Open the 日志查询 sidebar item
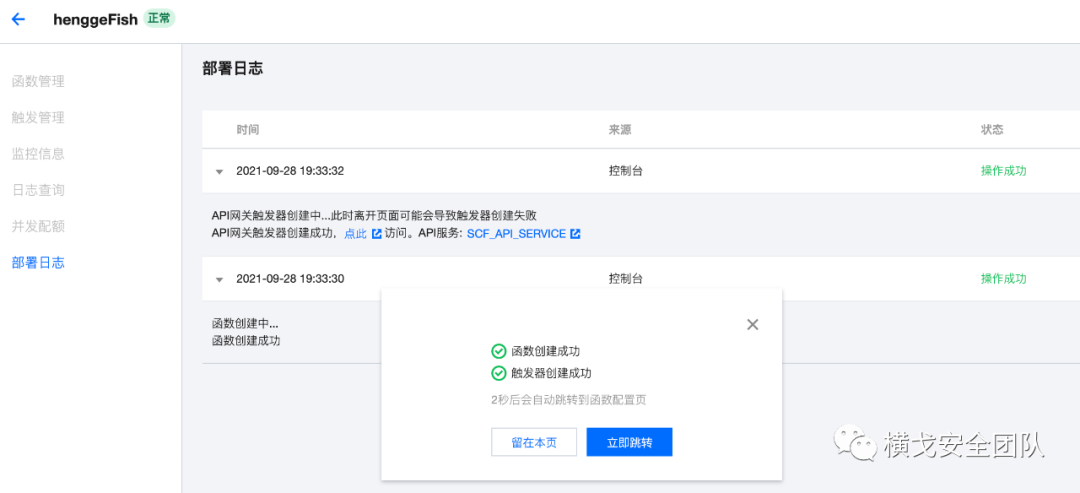The height and width of the screenshot is (493, 1080). (x=38, y=189)
